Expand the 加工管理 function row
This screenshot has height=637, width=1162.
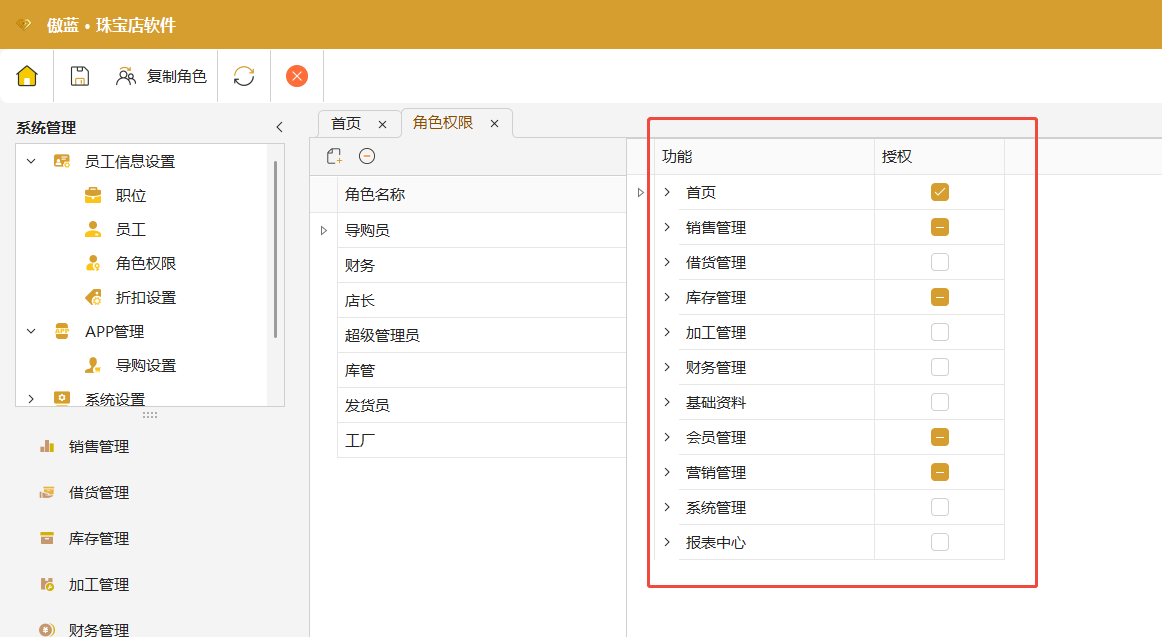[x=667, y=332]
